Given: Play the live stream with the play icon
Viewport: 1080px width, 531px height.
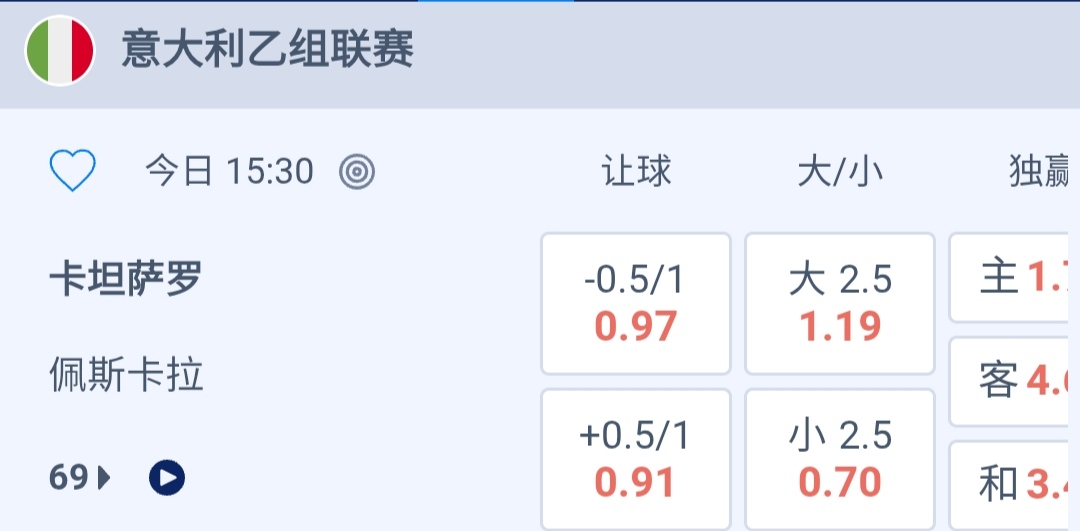Looking at the screenshot, I should tap(167, 479).
